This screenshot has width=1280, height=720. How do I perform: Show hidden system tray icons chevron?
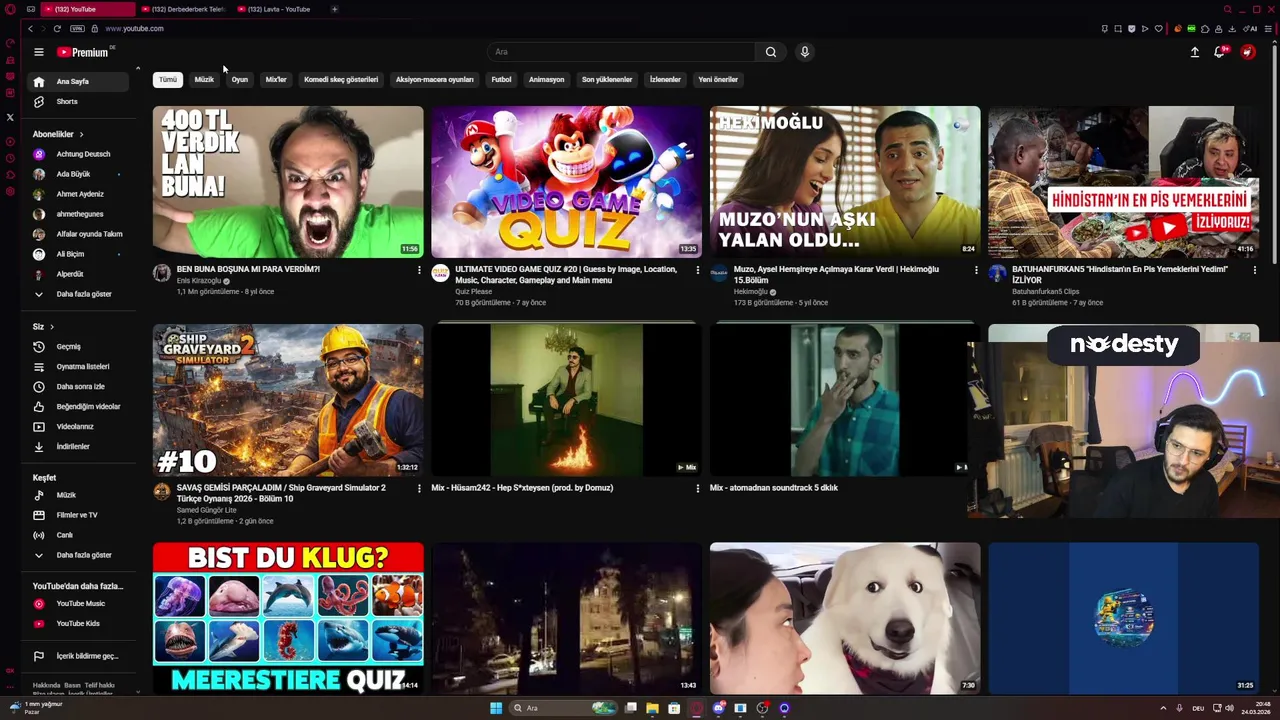1163,708
